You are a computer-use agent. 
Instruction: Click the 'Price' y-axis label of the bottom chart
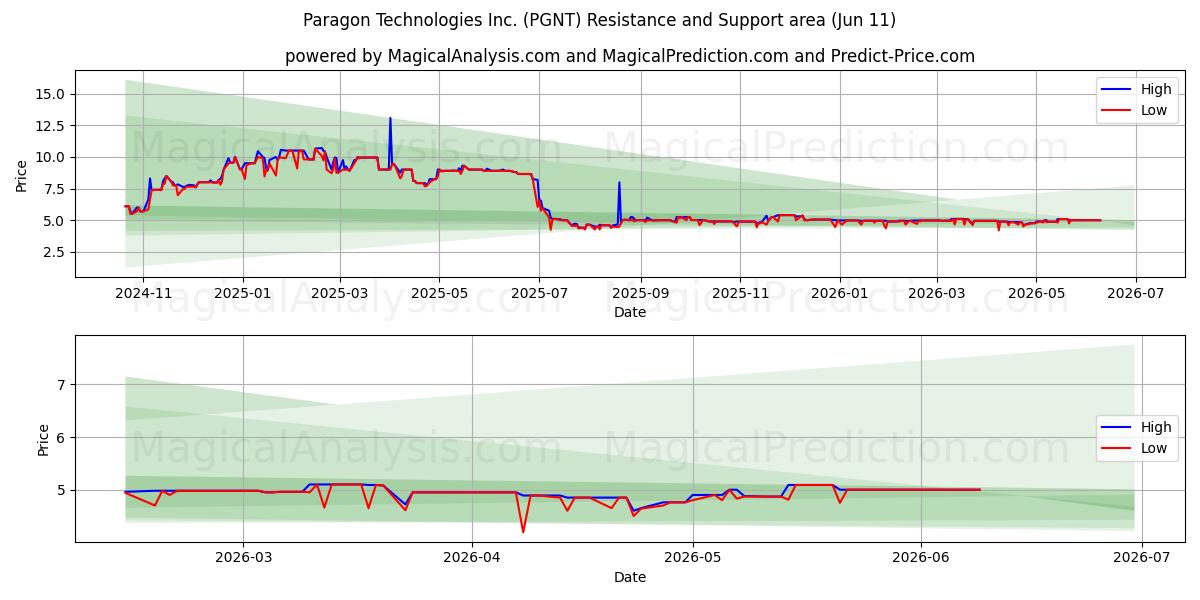[44, 439]
